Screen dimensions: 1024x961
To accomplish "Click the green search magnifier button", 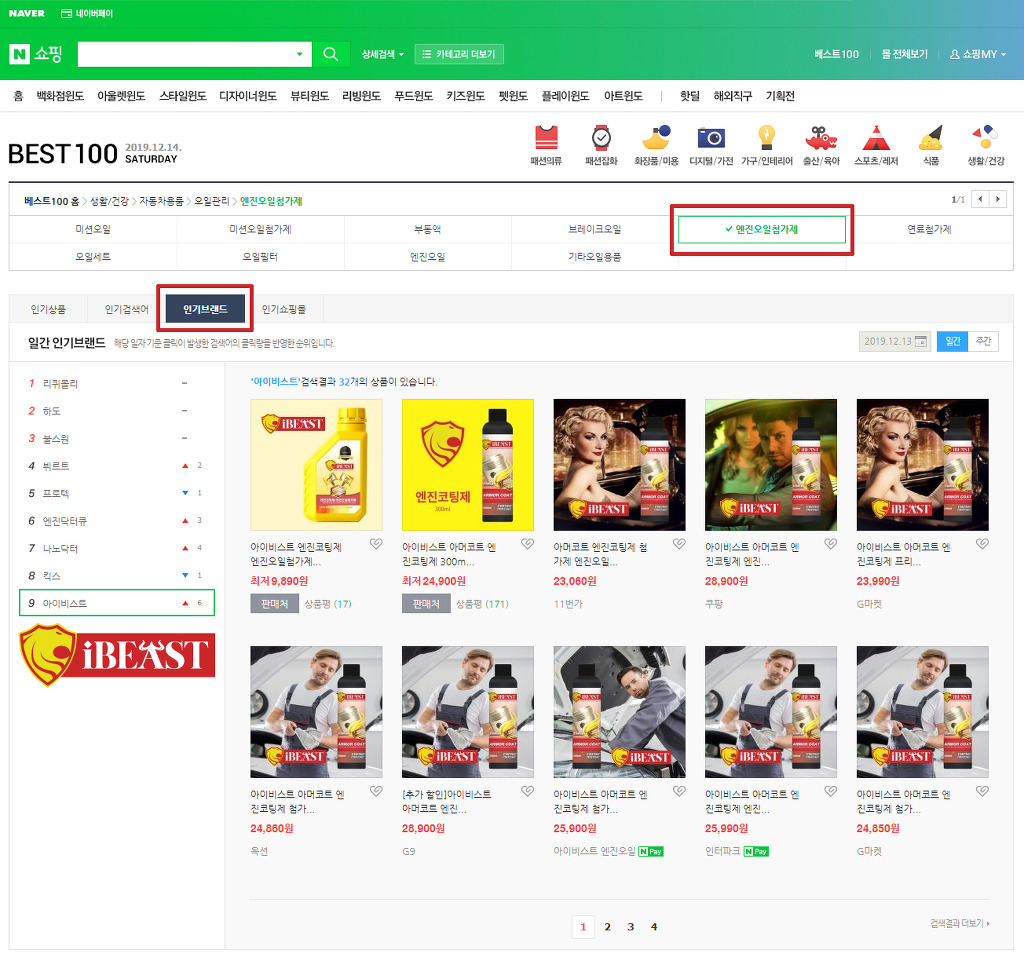I will click(x=331, y=54).
